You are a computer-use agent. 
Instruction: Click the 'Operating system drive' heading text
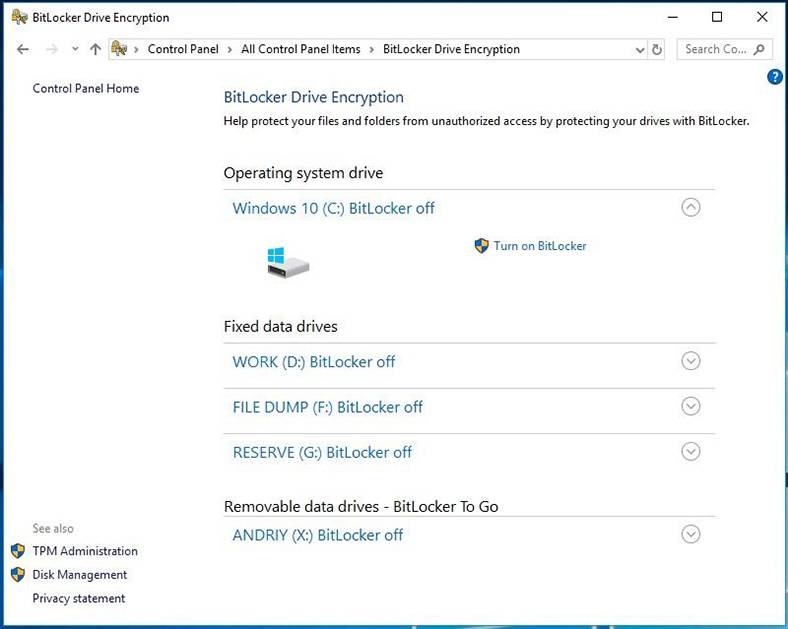tap(303, 173)
